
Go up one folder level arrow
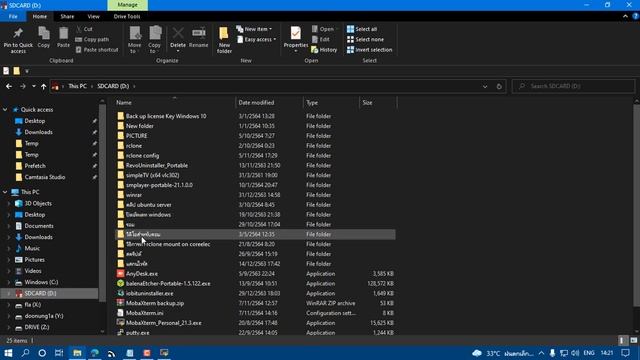[x=43, y=86]
